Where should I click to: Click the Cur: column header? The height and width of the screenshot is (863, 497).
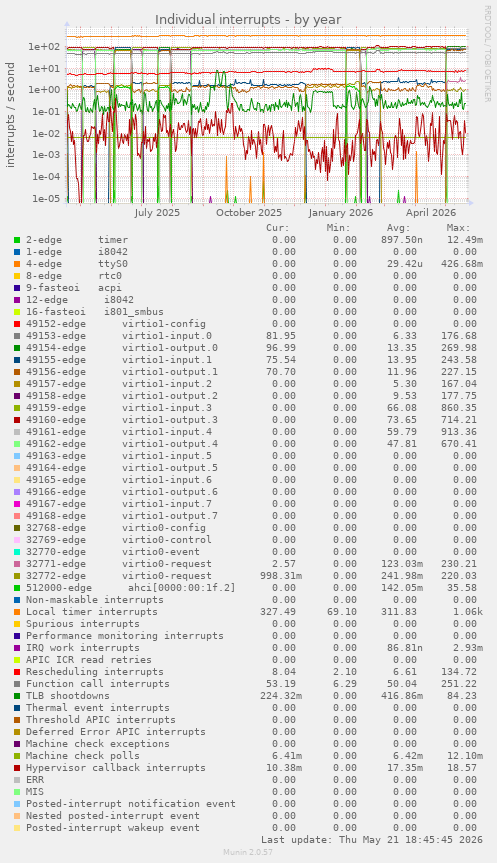(x=277, y=228)
